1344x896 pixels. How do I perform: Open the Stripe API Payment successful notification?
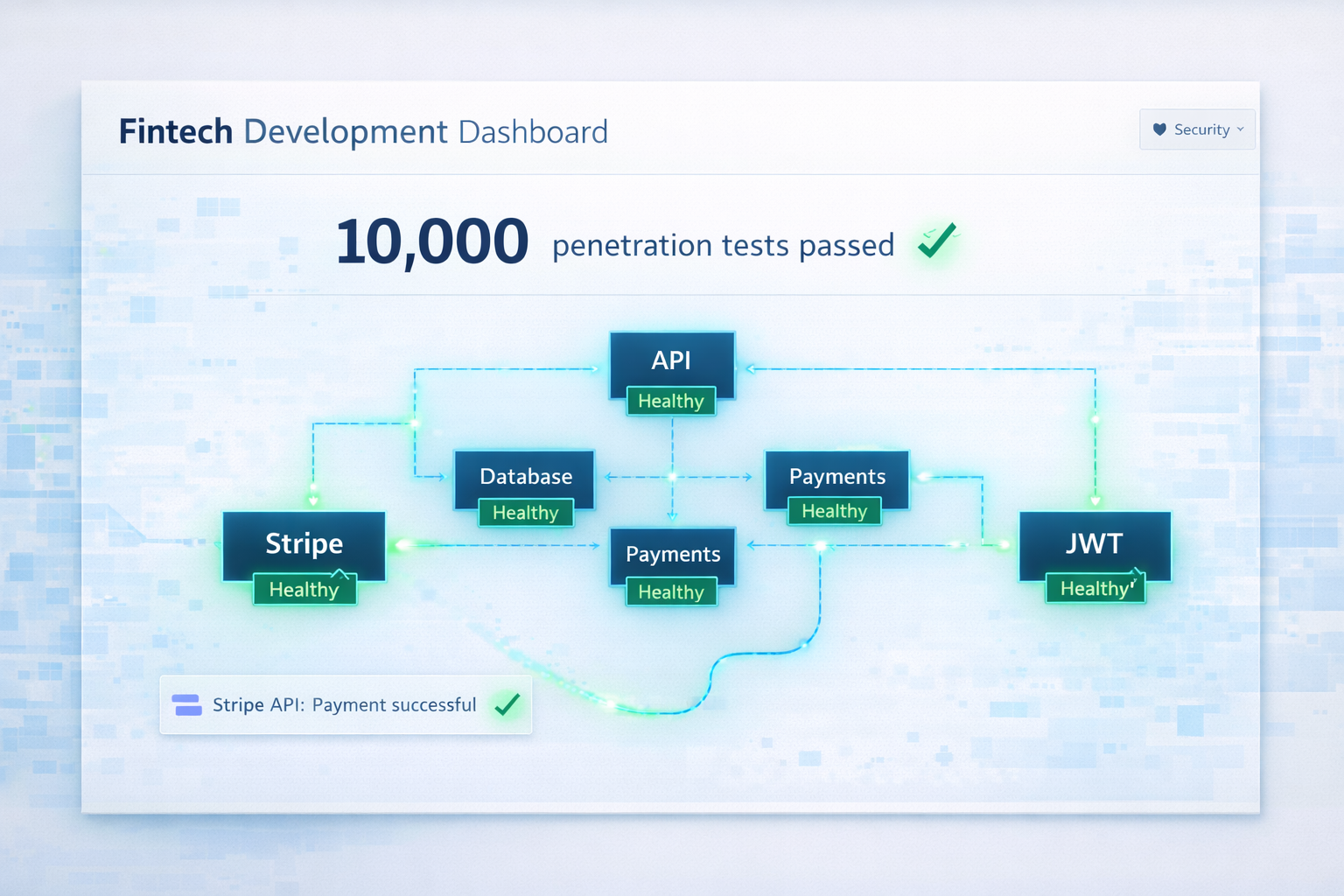pyautogui.click(x=345, y=704)
